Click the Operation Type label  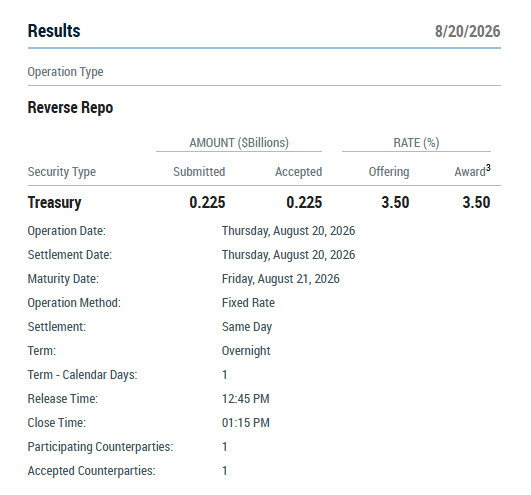coord(65,72)
